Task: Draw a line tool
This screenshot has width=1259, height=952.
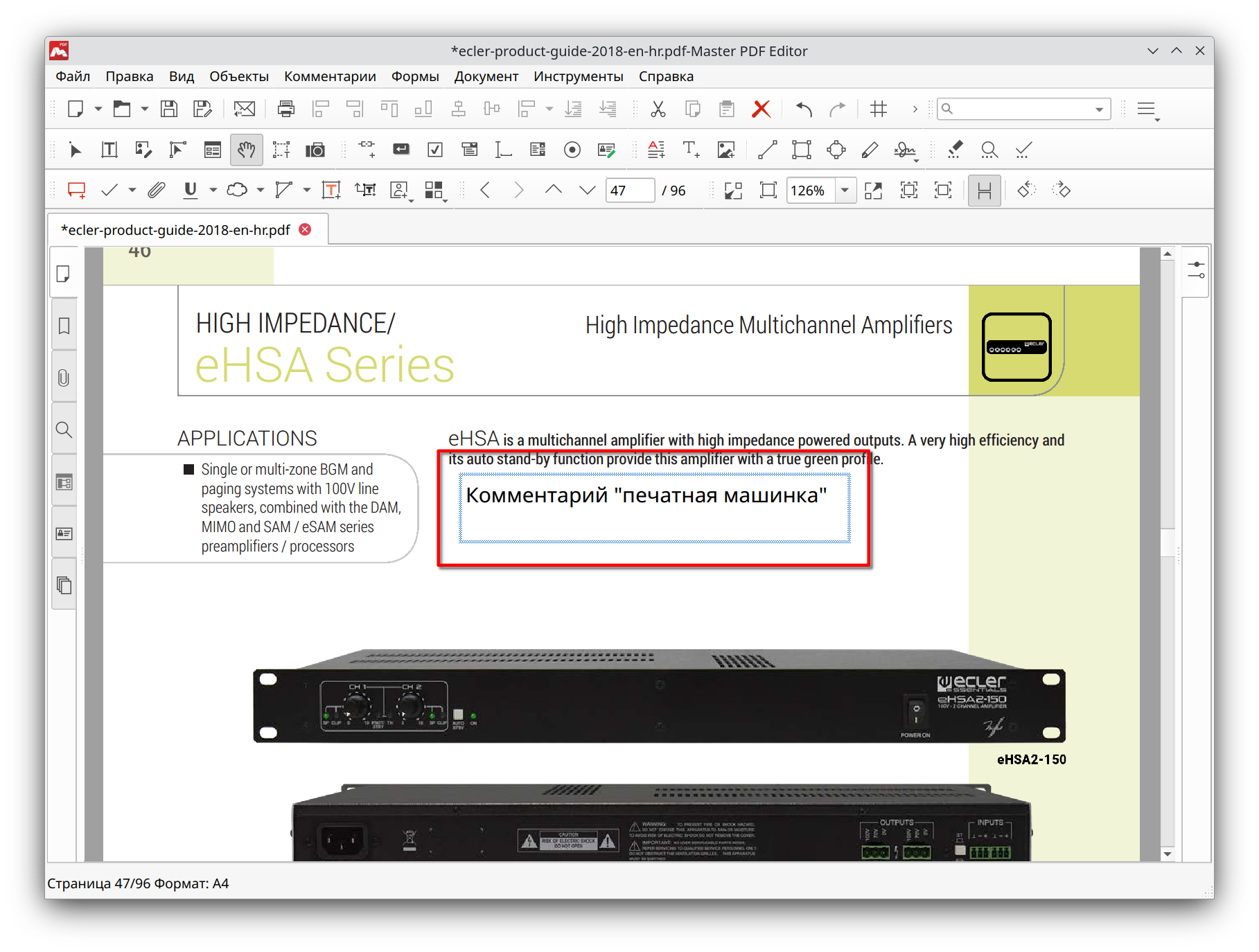Action: point(768,150)
